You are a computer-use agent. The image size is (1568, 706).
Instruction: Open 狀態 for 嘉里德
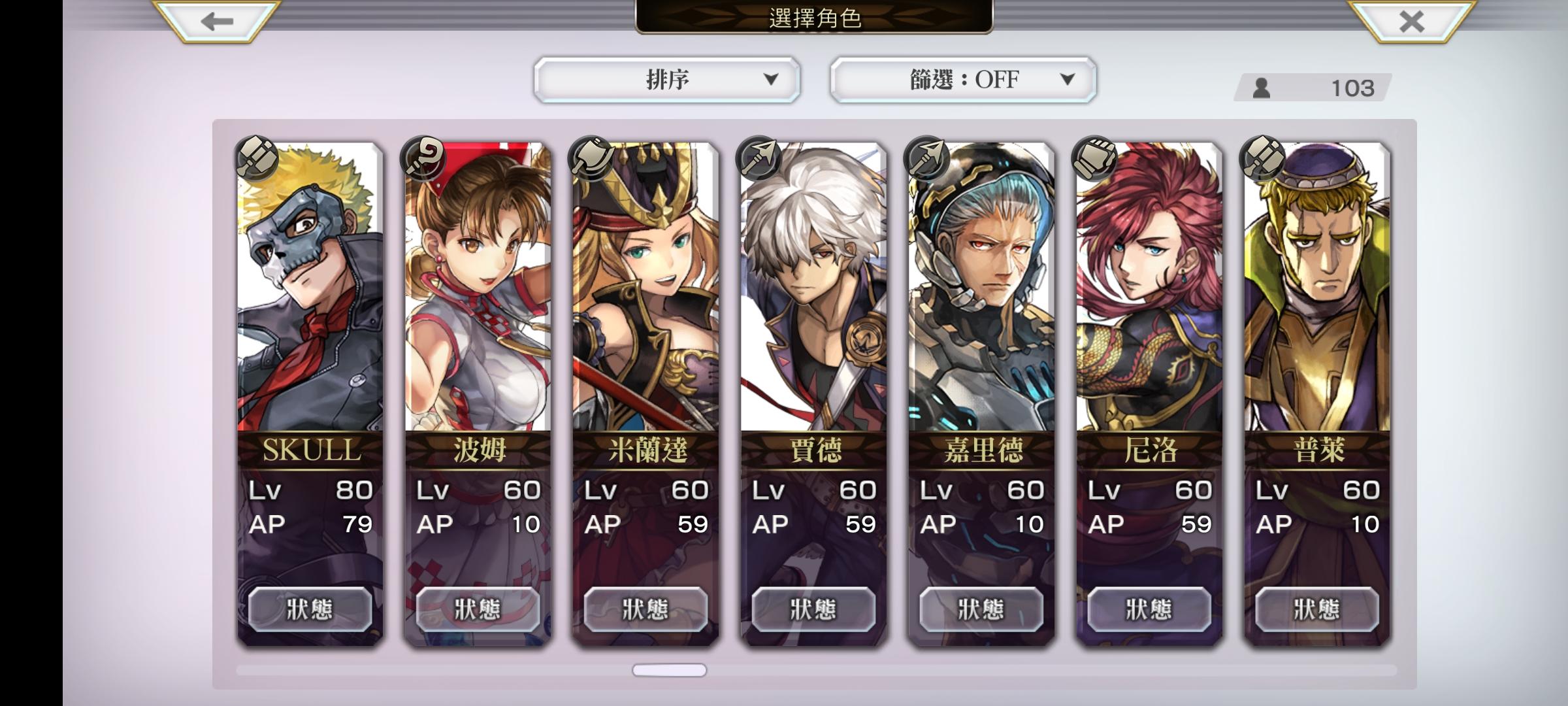pos(981,609)
